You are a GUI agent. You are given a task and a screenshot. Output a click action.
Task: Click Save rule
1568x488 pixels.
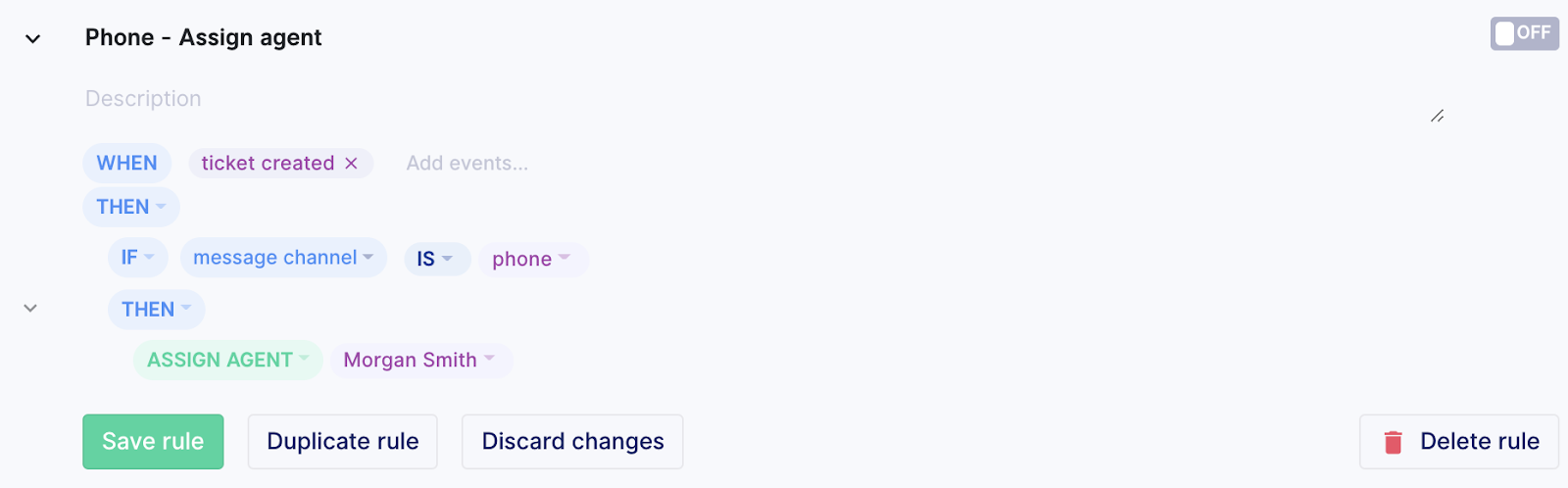pos(153,441)
